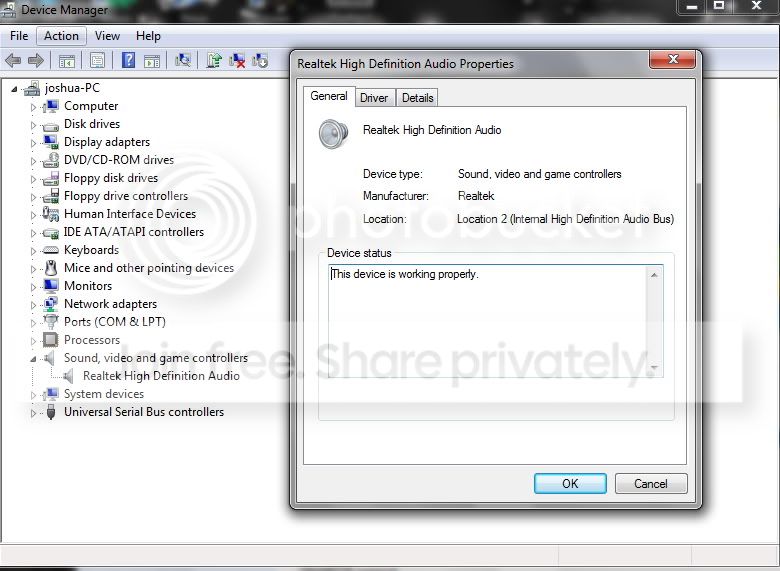The image size is (780, 571).
Task: Click the Monitors icon
Action: (51, 286)
